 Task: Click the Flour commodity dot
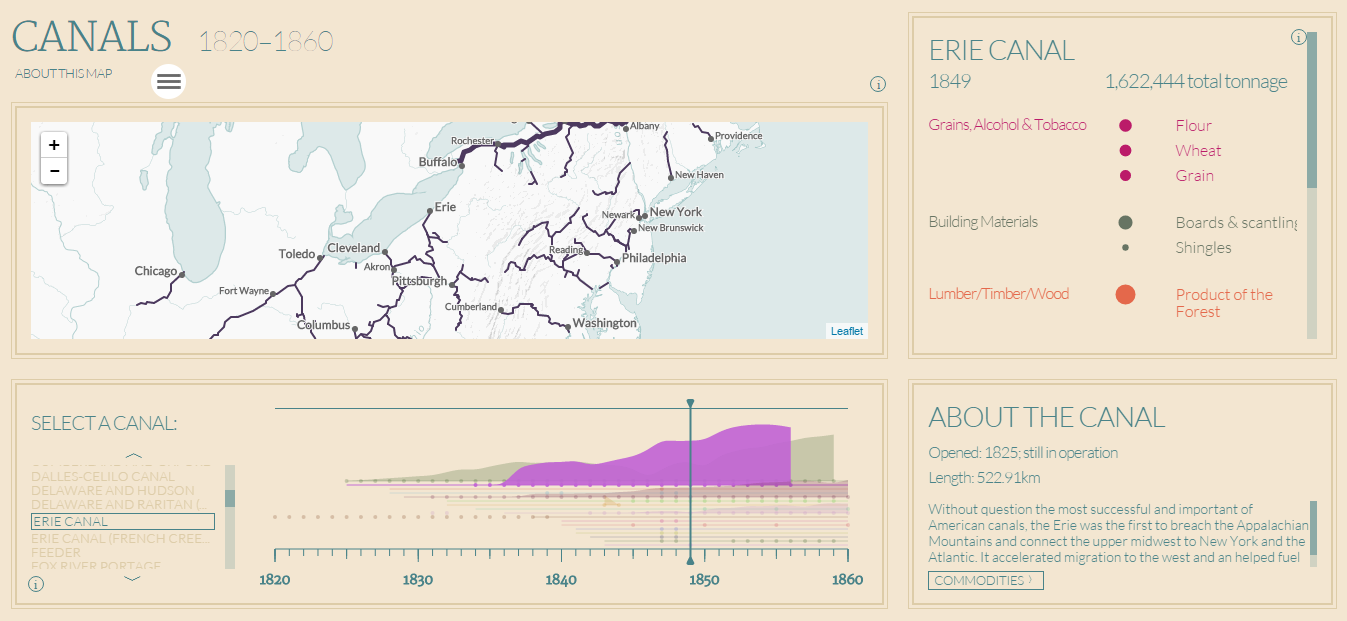[x=1125, y=126]
